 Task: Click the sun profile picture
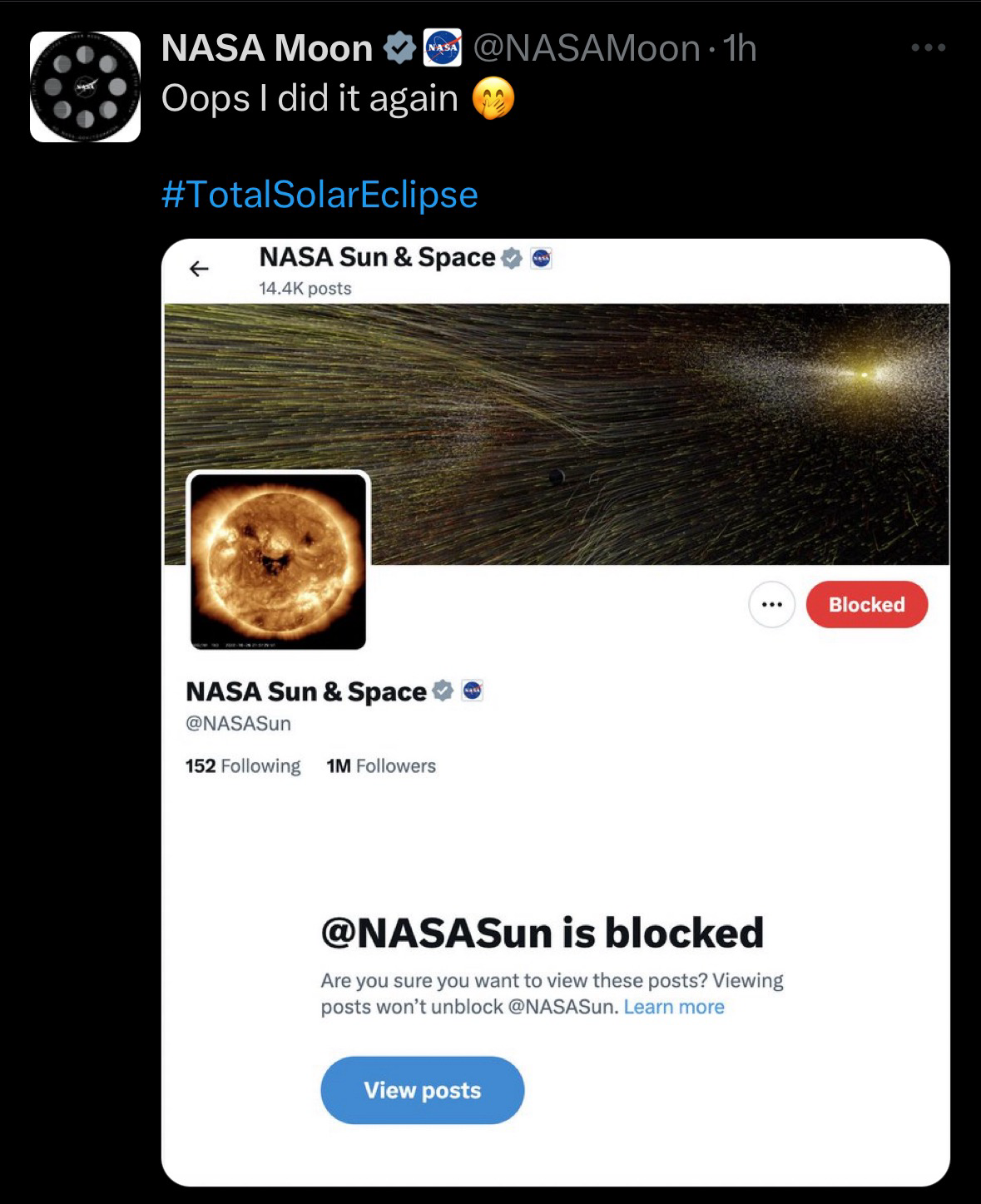278,561
